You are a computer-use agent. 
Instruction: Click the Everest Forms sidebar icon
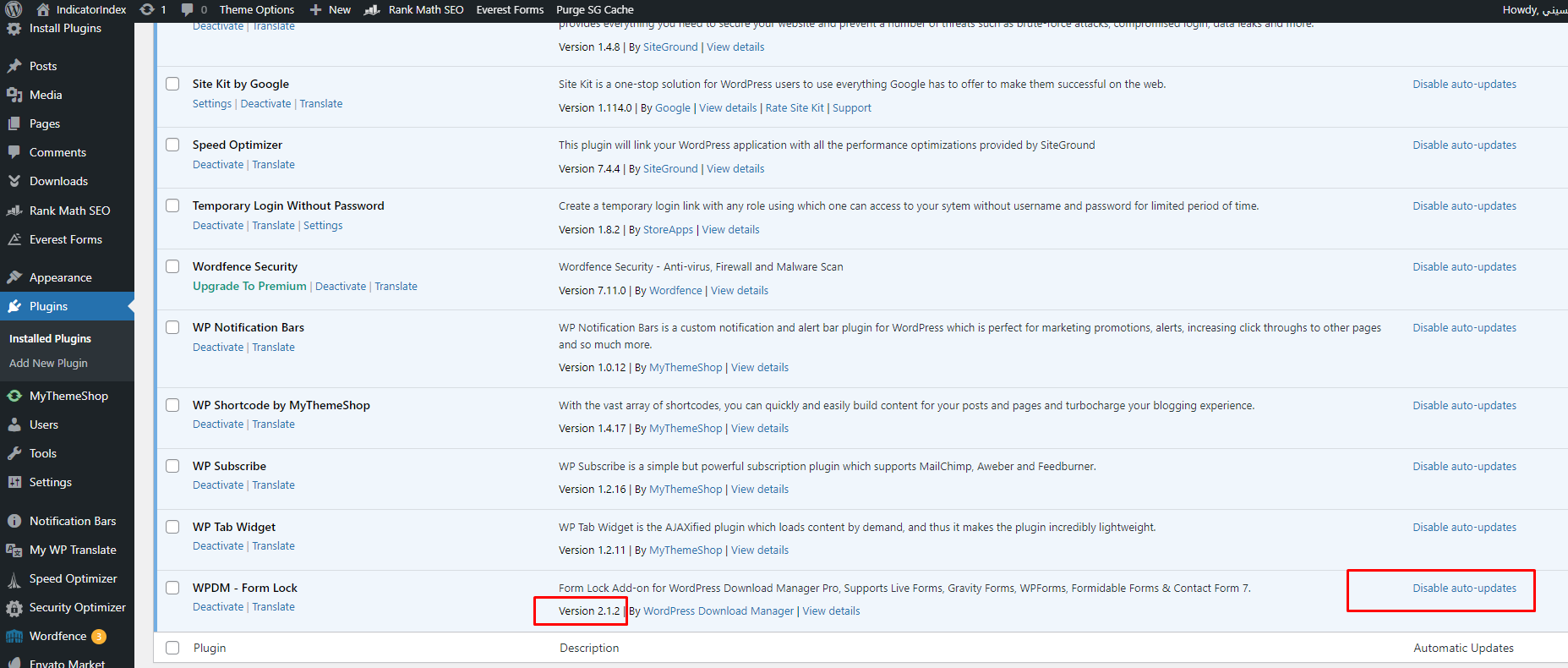tap(14, 239)
